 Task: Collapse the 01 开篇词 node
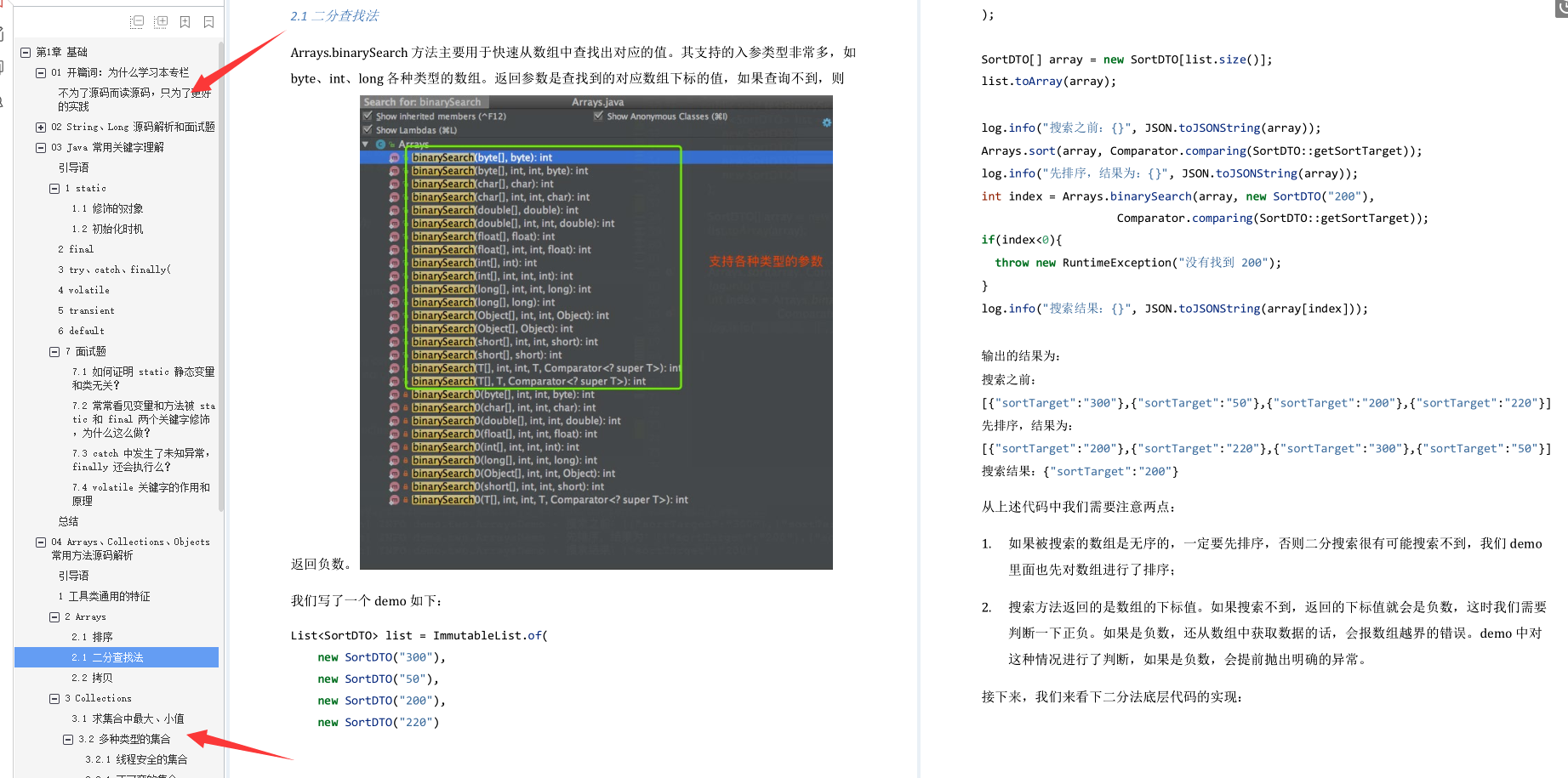[41, 73]
